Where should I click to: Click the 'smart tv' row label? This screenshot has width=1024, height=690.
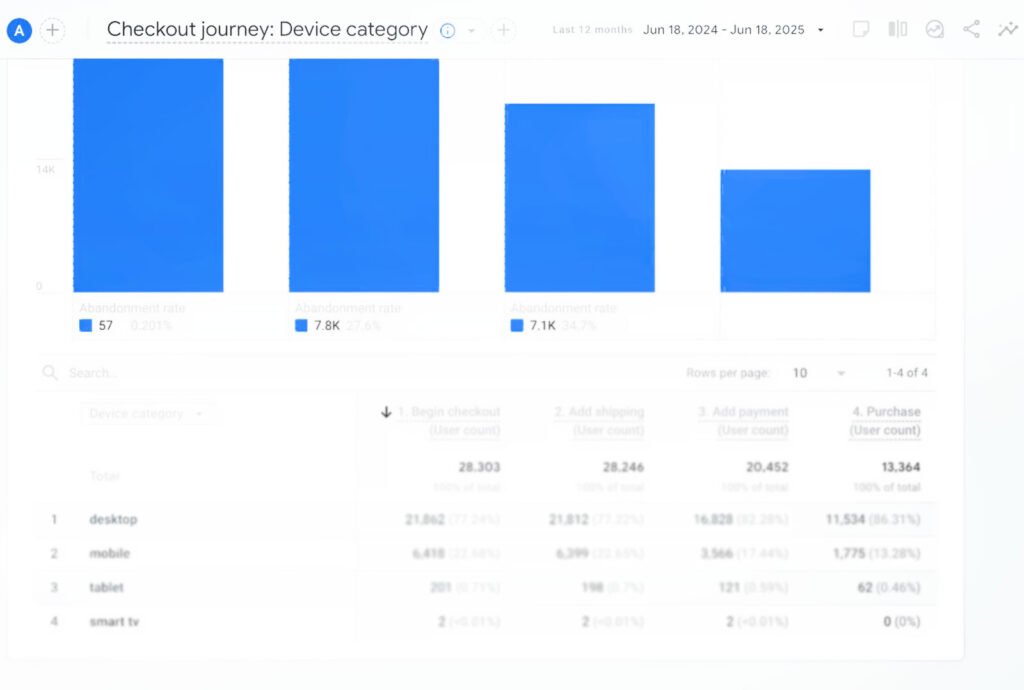(x=114, y=621)
